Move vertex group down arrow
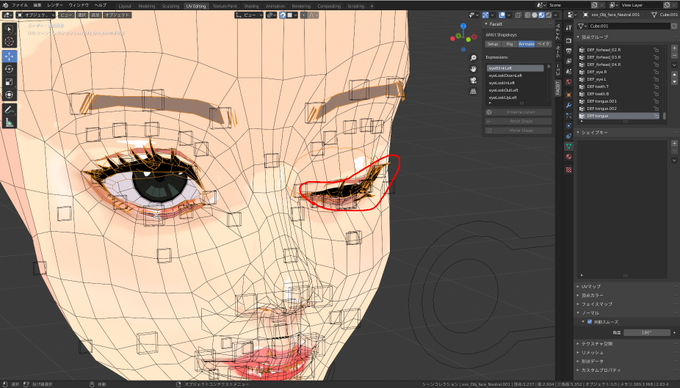680x388 pixels. click(674, 81)
